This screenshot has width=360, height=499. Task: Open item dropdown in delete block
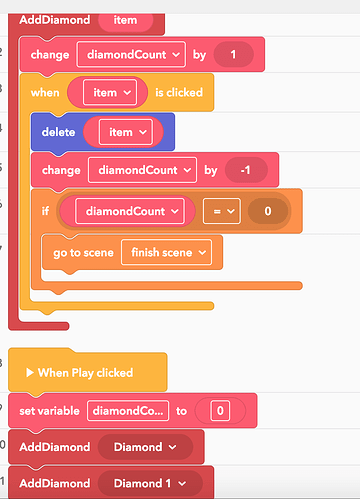pos(126,132)
